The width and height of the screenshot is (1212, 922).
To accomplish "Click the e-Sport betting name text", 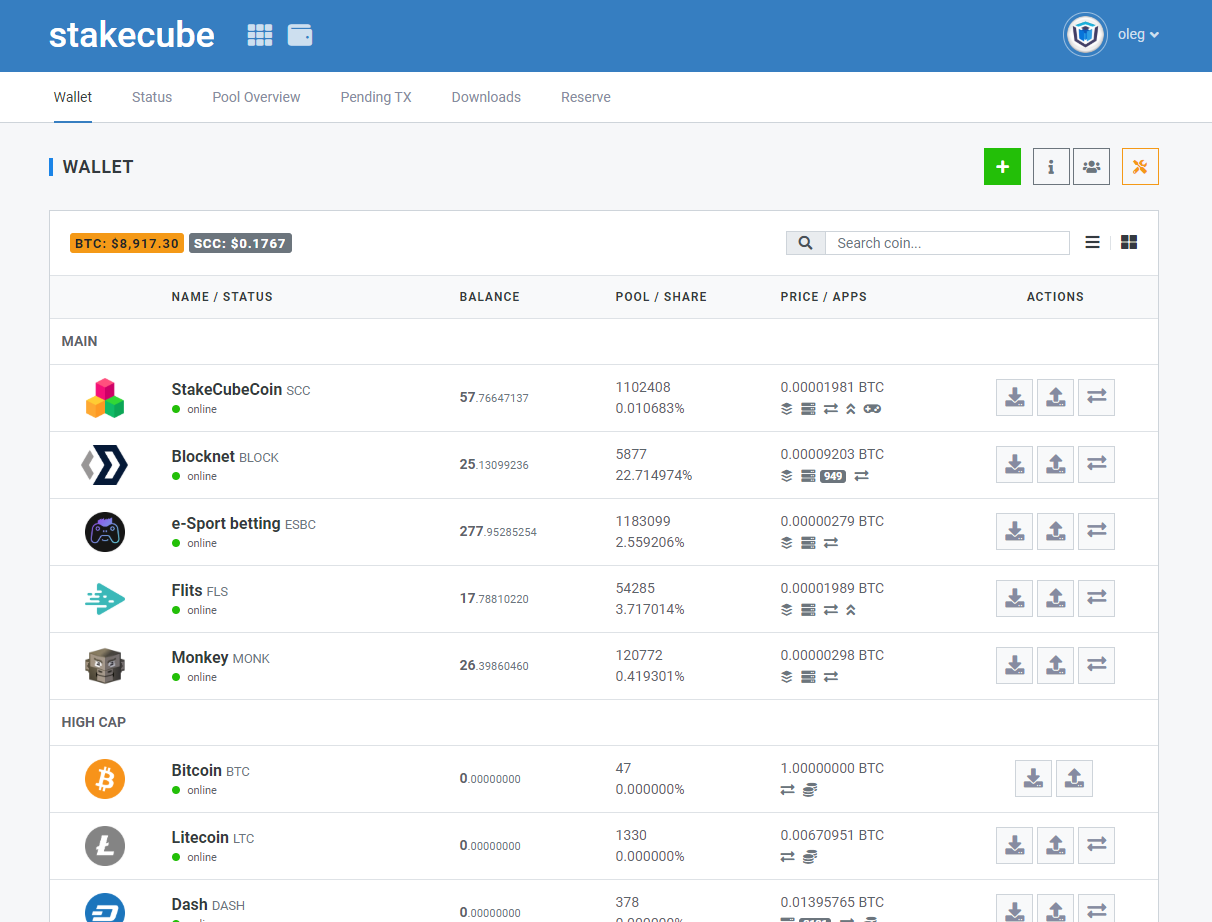I will (x=226, y=523).
